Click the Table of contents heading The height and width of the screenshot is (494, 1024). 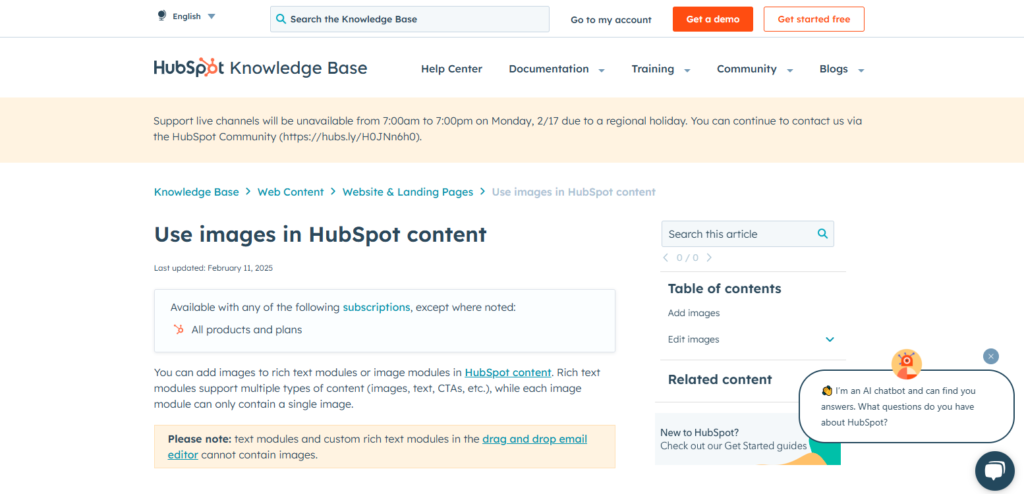tap(724, 288)
